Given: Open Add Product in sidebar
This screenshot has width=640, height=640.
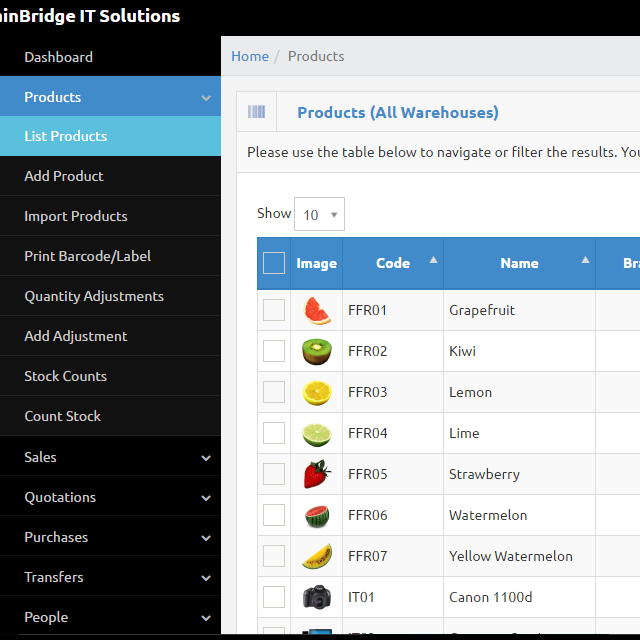Looking at the screenshot, I should coord(110,176).
